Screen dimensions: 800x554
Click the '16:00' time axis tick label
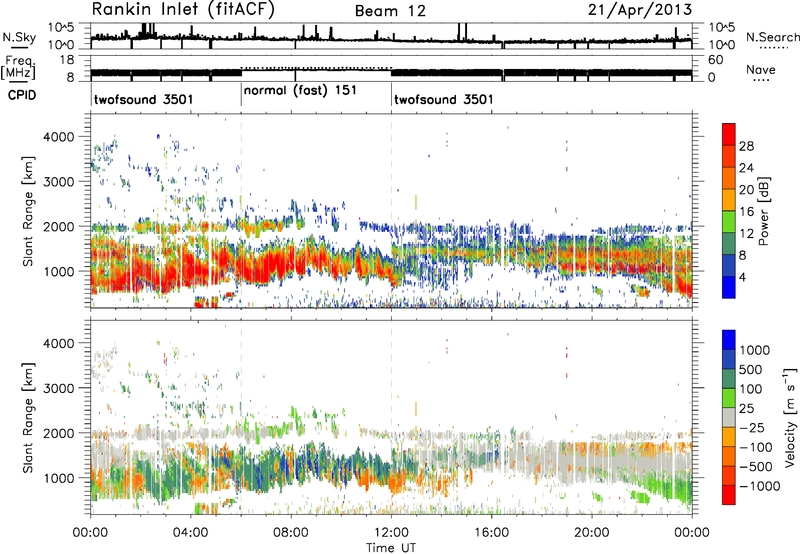[491, 533]
